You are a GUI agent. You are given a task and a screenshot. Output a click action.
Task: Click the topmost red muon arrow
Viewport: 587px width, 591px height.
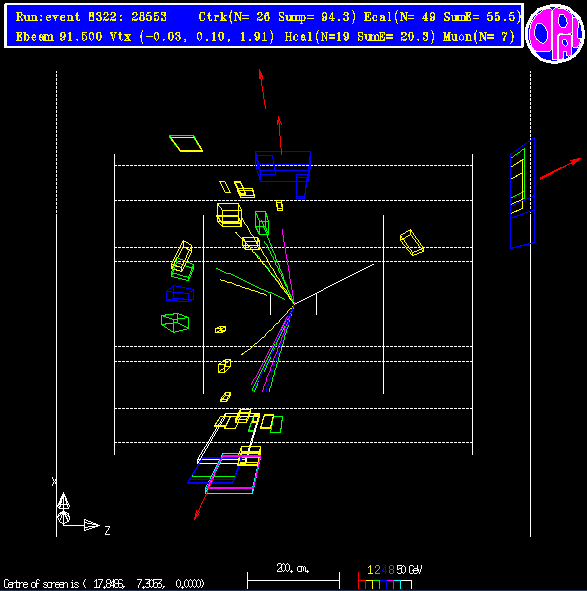[x=262, y=89]
